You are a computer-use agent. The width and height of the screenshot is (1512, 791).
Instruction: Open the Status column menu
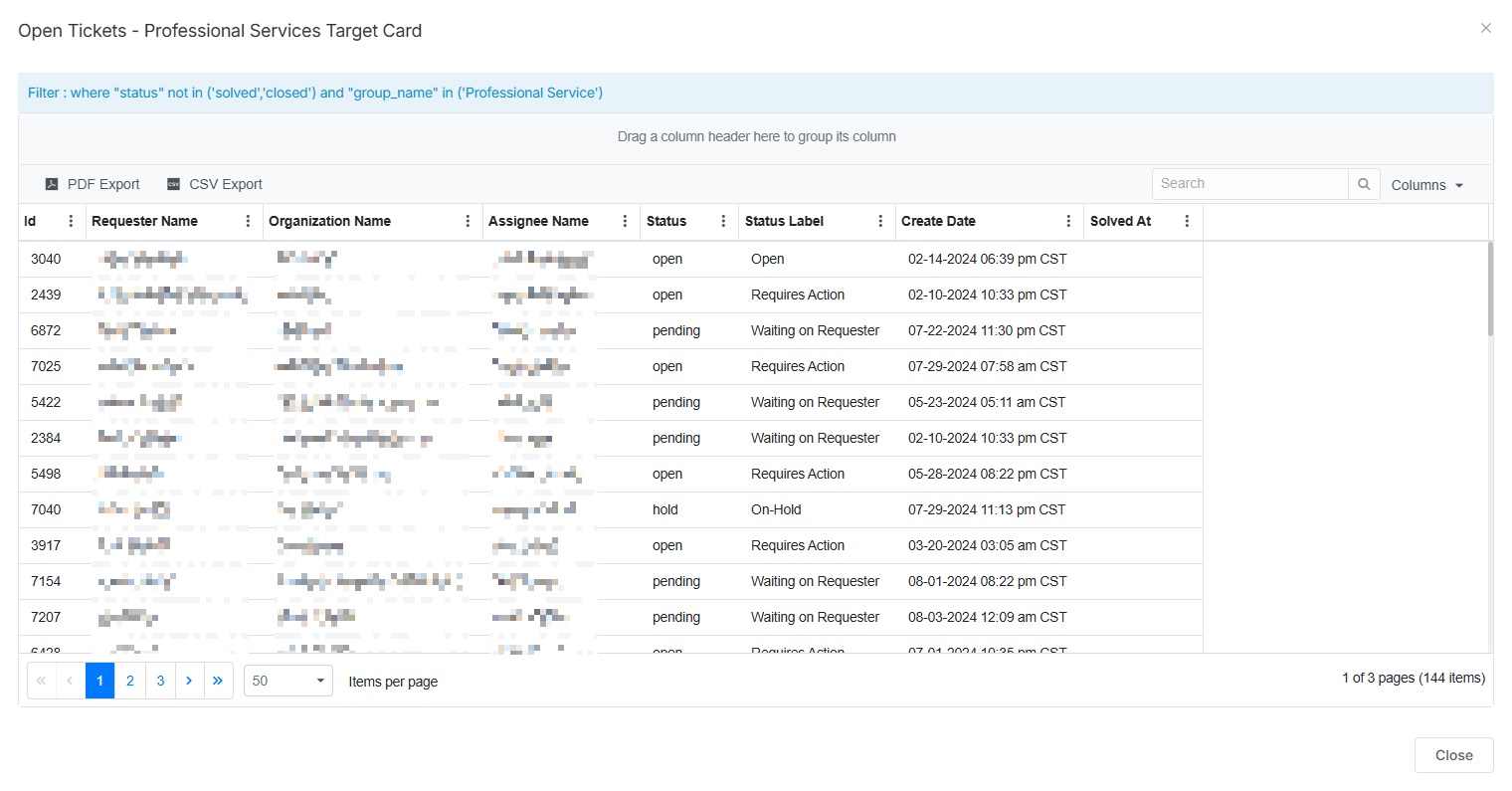point(723,221)
